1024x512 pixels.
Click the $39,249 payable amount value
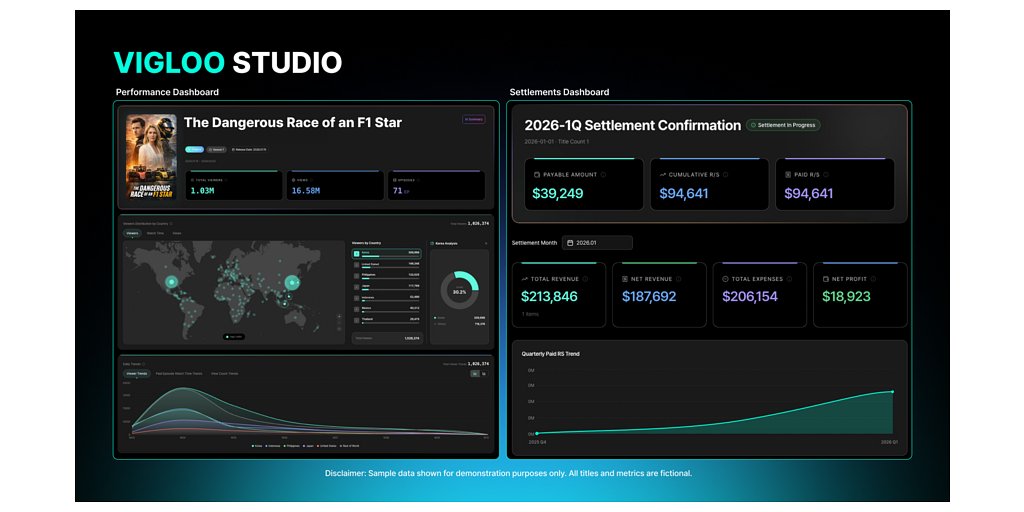pos(557,193)
